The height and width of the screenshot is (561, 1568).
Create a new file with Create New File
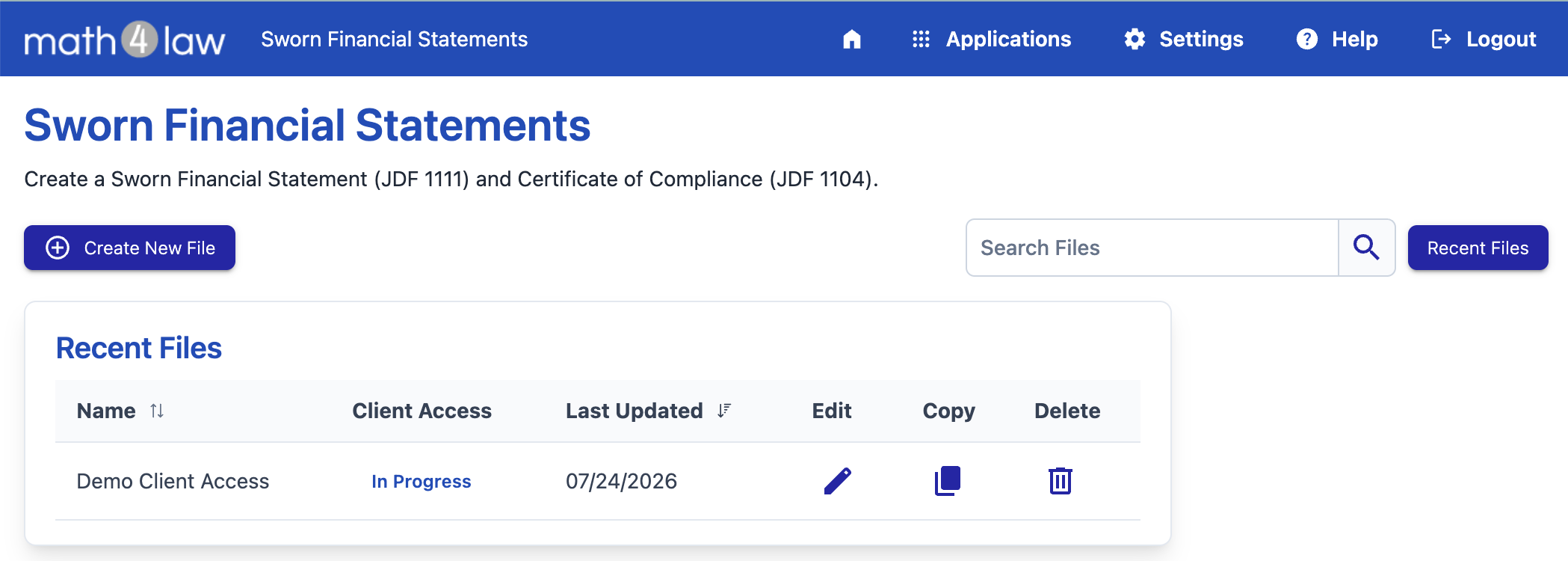click(x=129, y=248)
